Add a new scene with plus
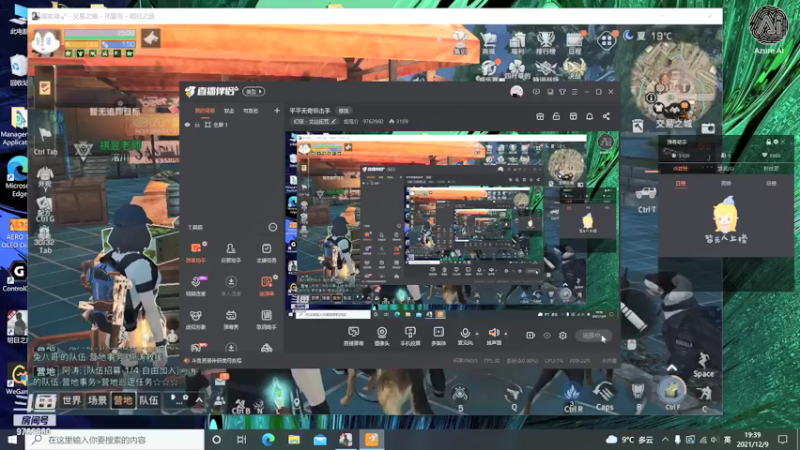The width and height of the screenshot is (800, 450). [x=277, y=110]
